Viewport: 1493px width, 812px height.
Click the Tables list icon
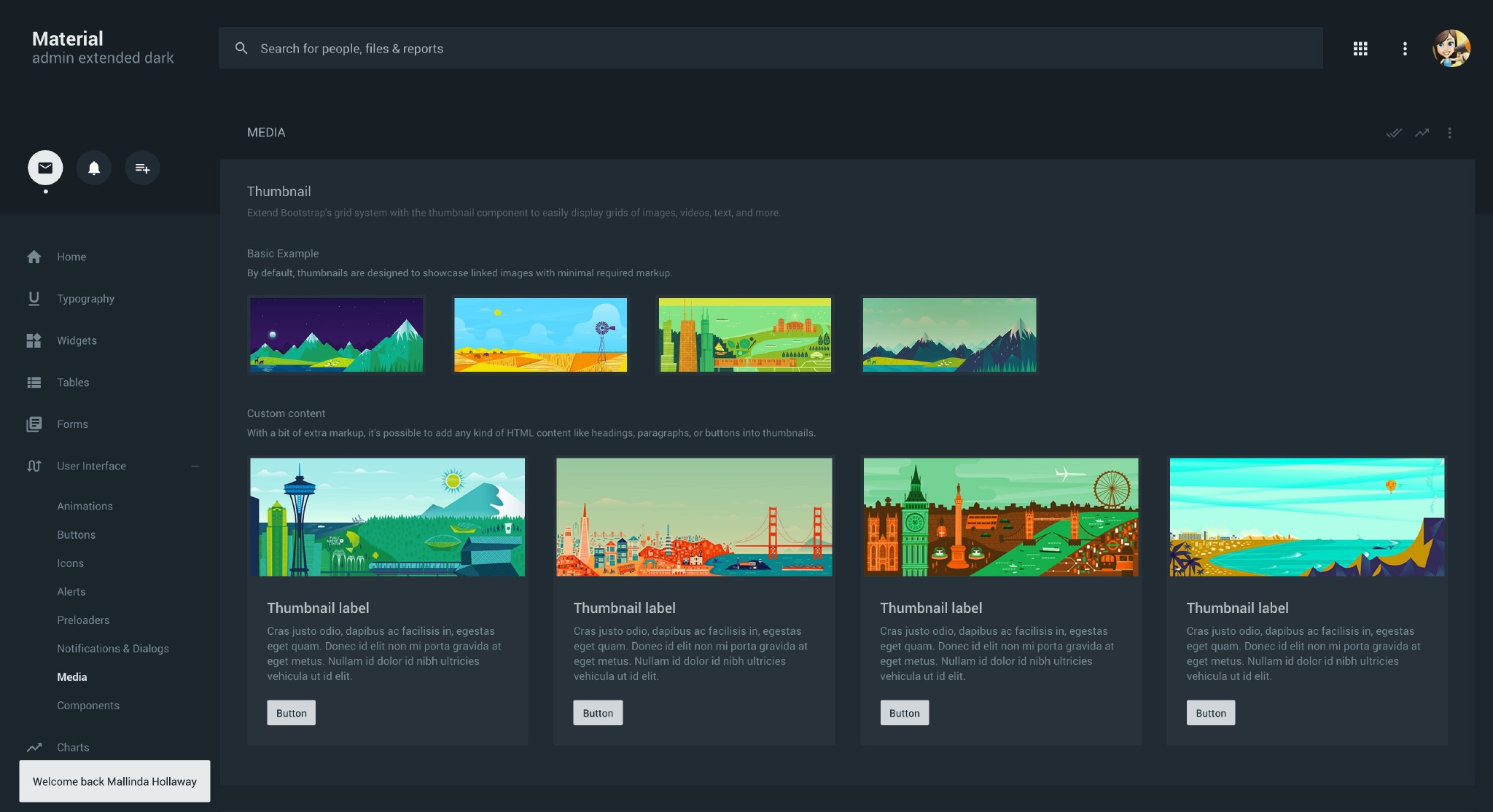click(34, 382)
